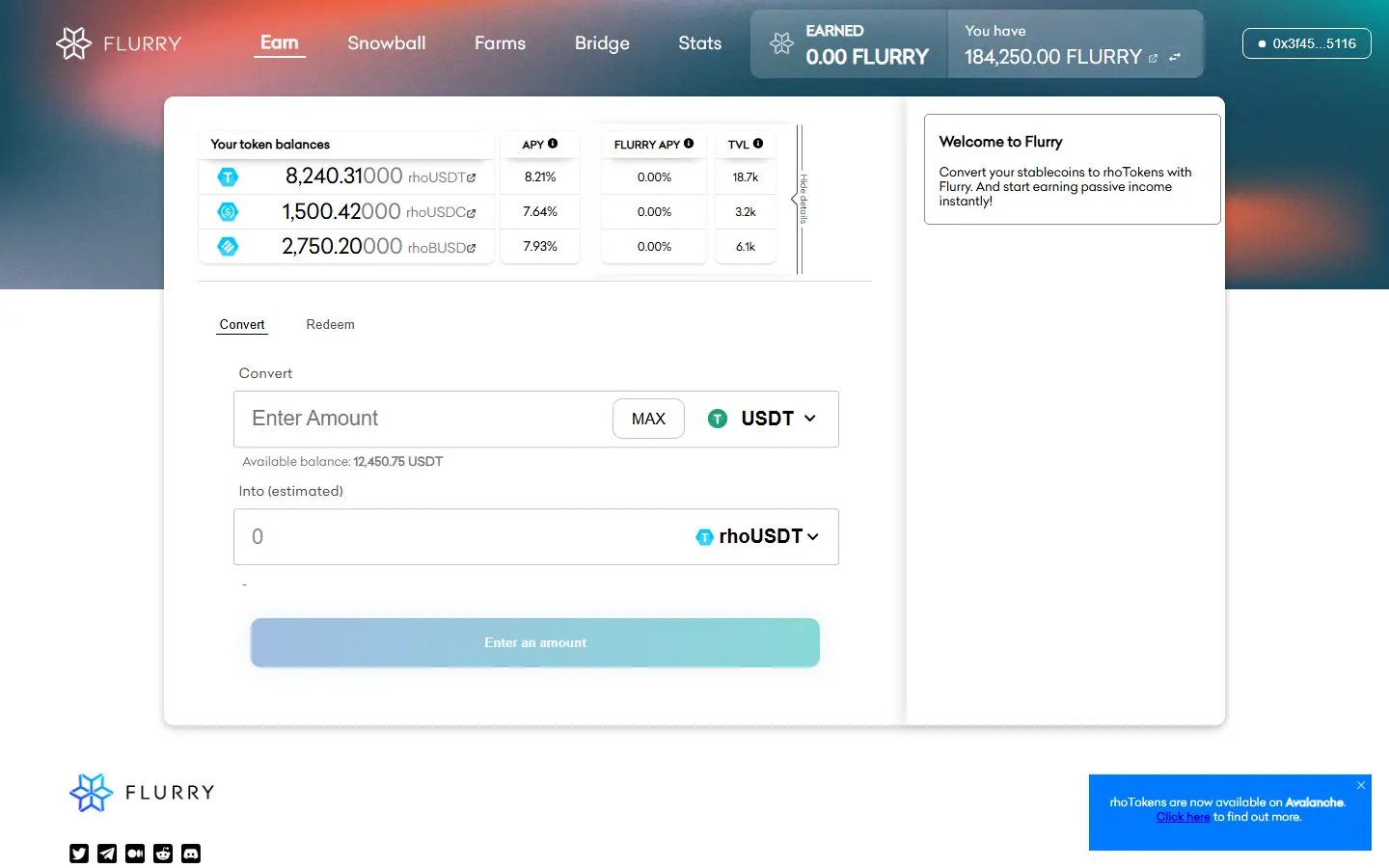This screenshot has height=868, width=1389.
Task: Click the estimated output amount field
Action: pyautogui.click(x=463, y=537)
